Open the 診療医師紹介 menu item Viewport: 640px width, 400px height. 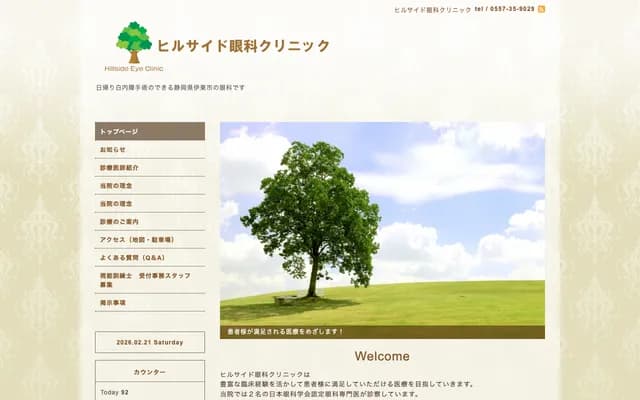[150, 167]
